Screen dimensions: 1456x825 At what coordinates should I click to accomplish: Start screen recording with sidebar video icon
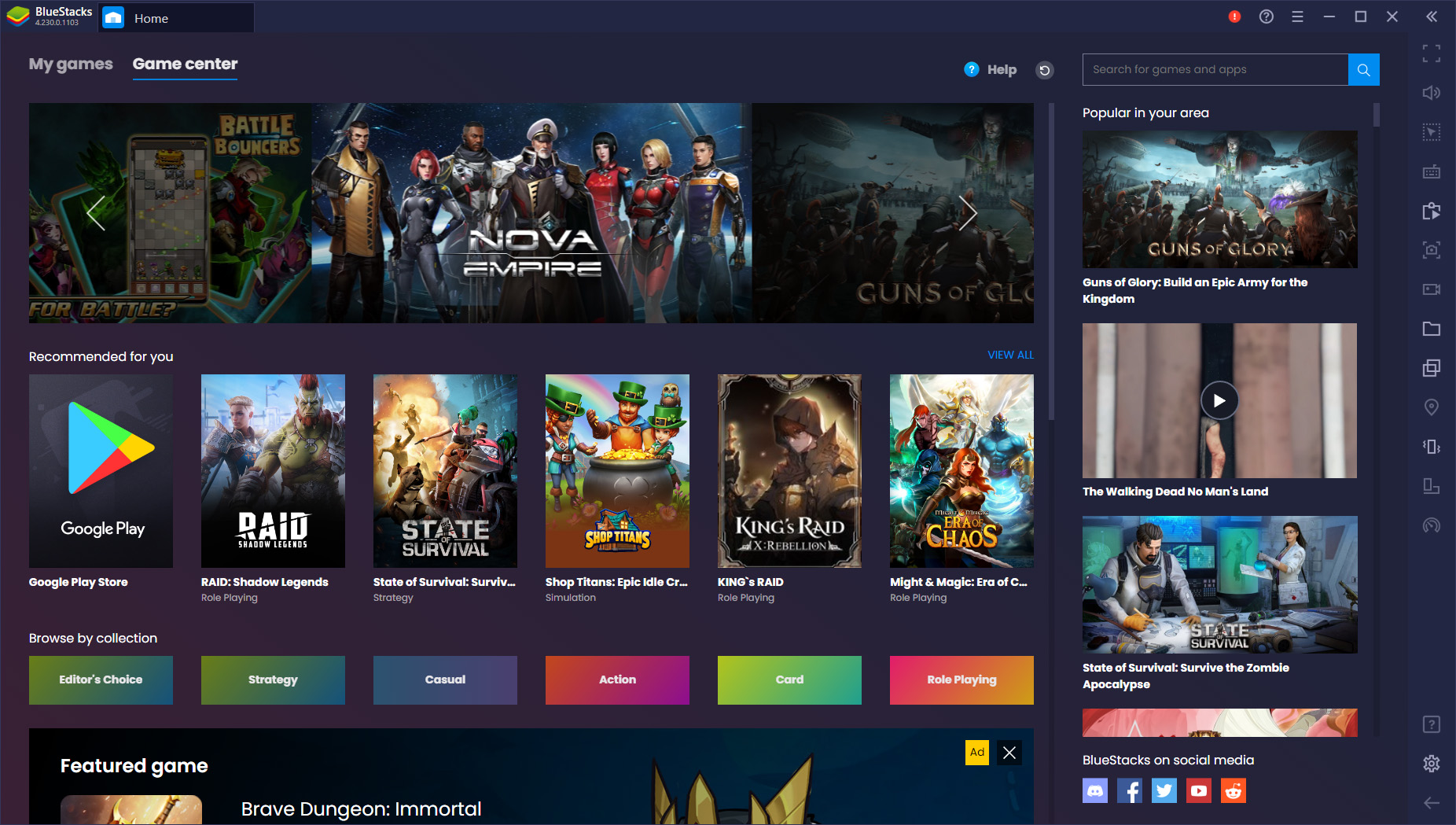click(x=1432, y=289)
